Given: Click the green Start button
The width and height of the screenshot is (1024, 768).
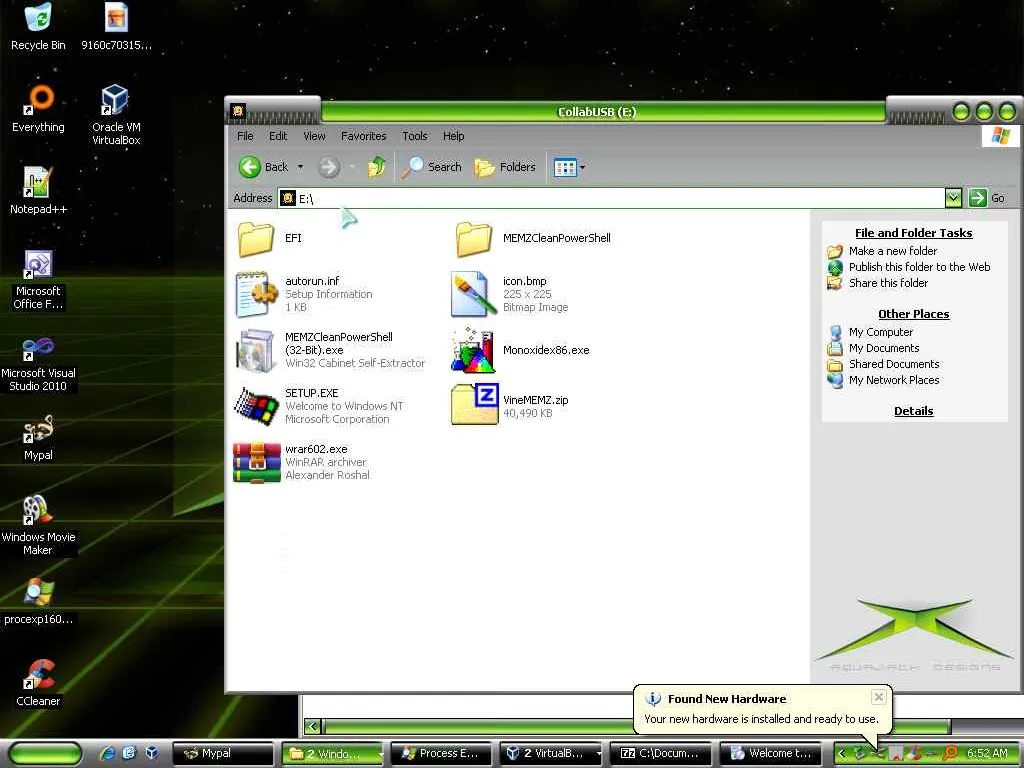Looking at the screenshot, I should pyautogui.click(x=44, y=753).
